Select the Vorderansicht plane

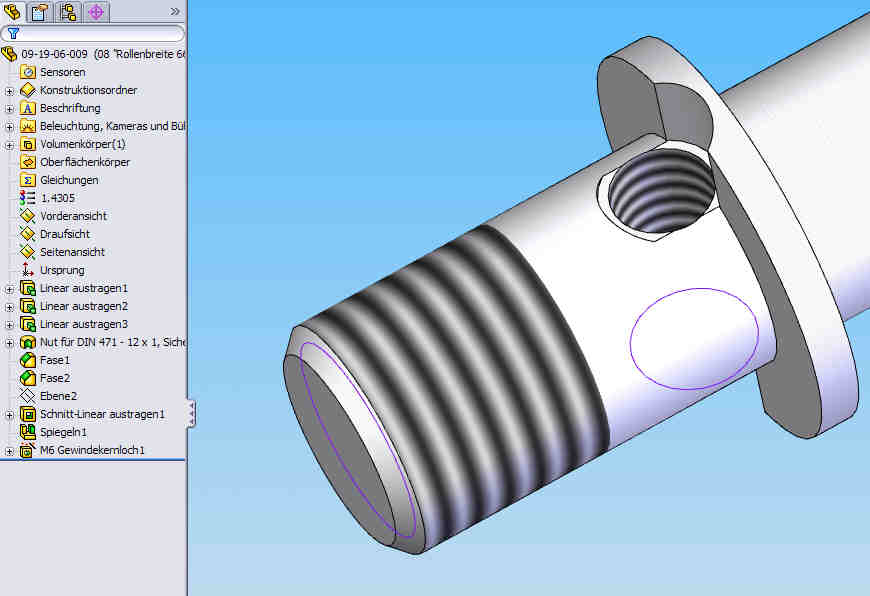73,216
